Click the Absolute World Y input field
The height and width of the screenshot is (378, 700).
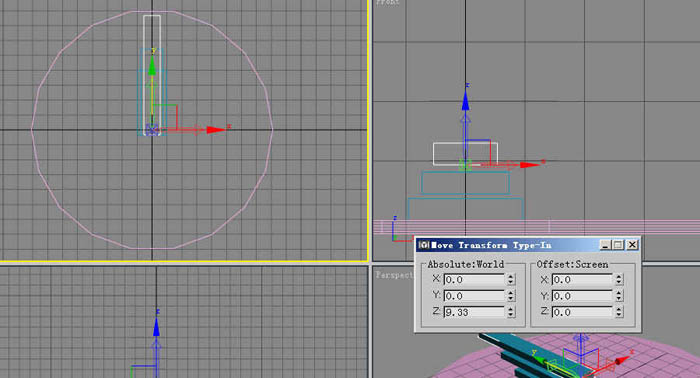click(474, 296)
